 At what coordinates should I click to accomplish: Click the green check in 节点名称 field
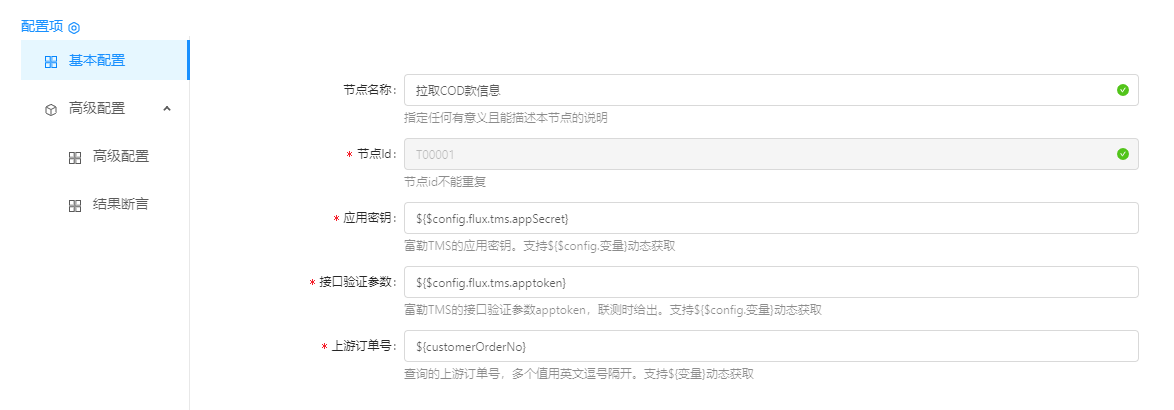(1122, 90)
